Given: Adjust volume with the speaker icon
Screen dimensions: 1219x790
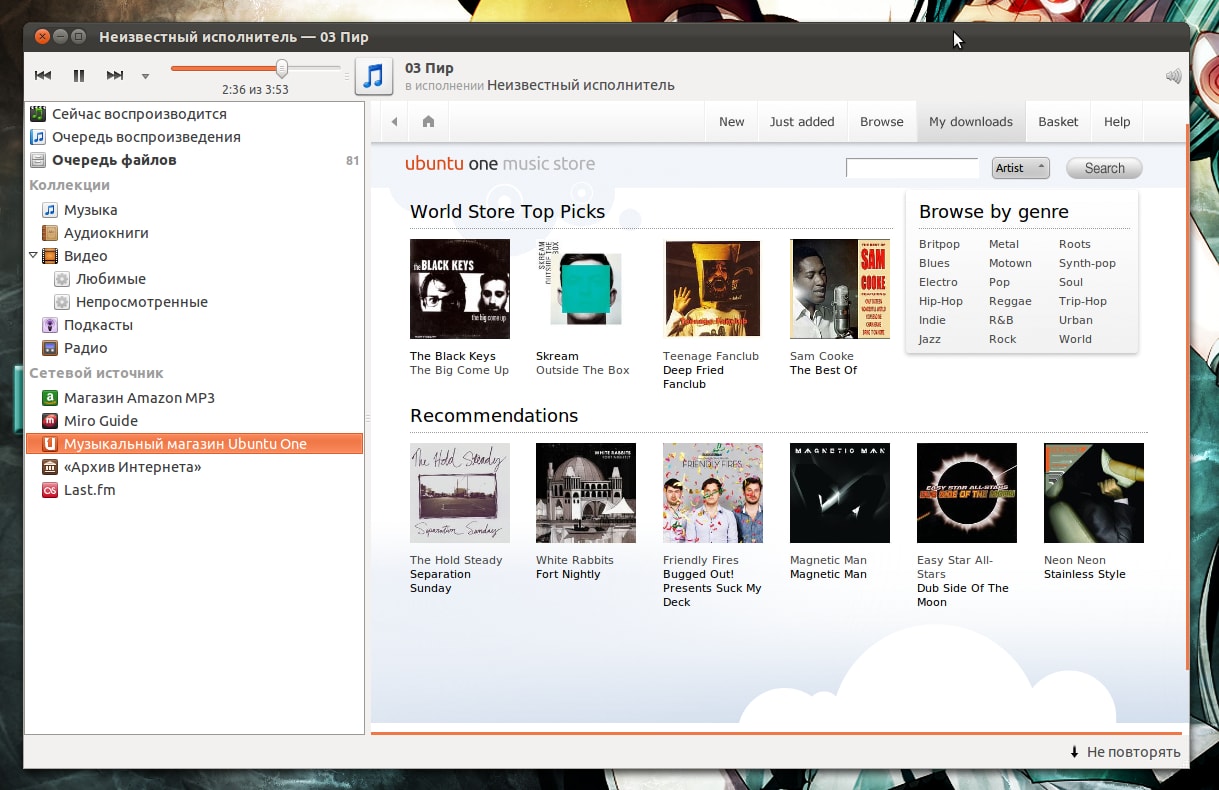Looking at the screenshot, I should [1173, 76].
